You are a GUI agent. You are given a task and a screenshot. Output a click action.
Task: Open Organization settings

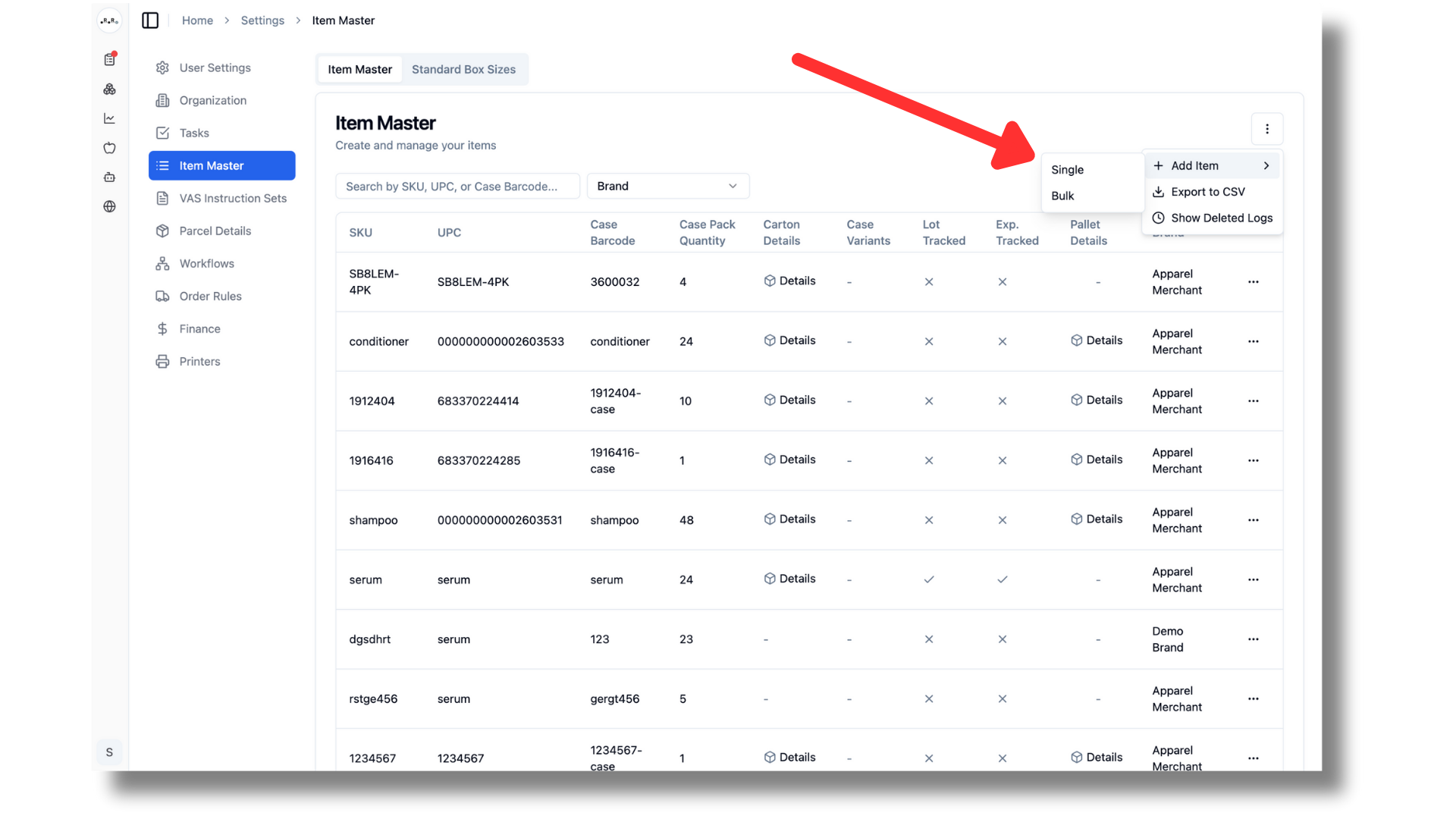[221, 100]
